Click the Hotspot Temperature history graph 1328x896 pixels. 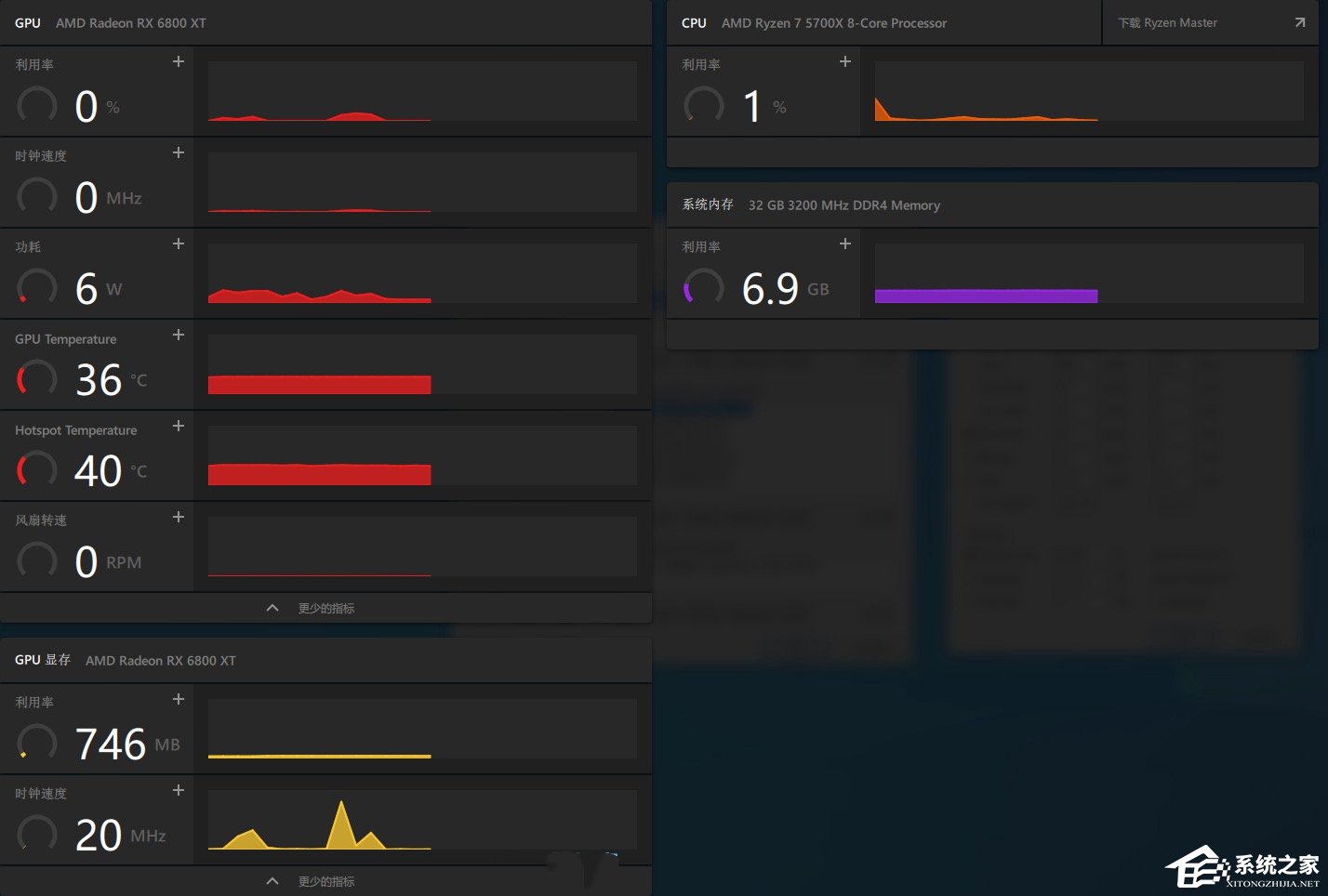422,455
